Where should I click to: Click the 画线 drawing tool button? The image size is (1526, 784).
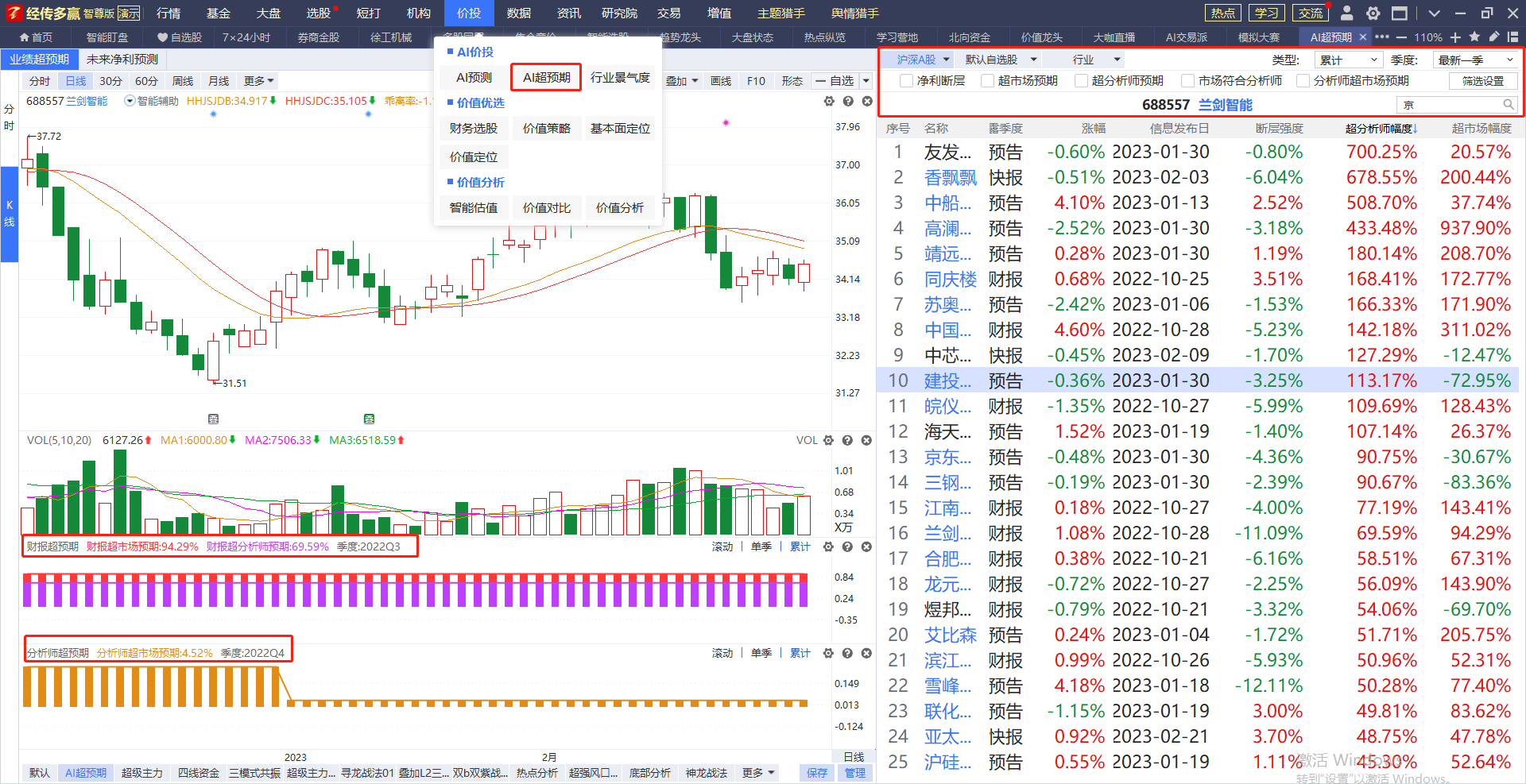point(720,81)
